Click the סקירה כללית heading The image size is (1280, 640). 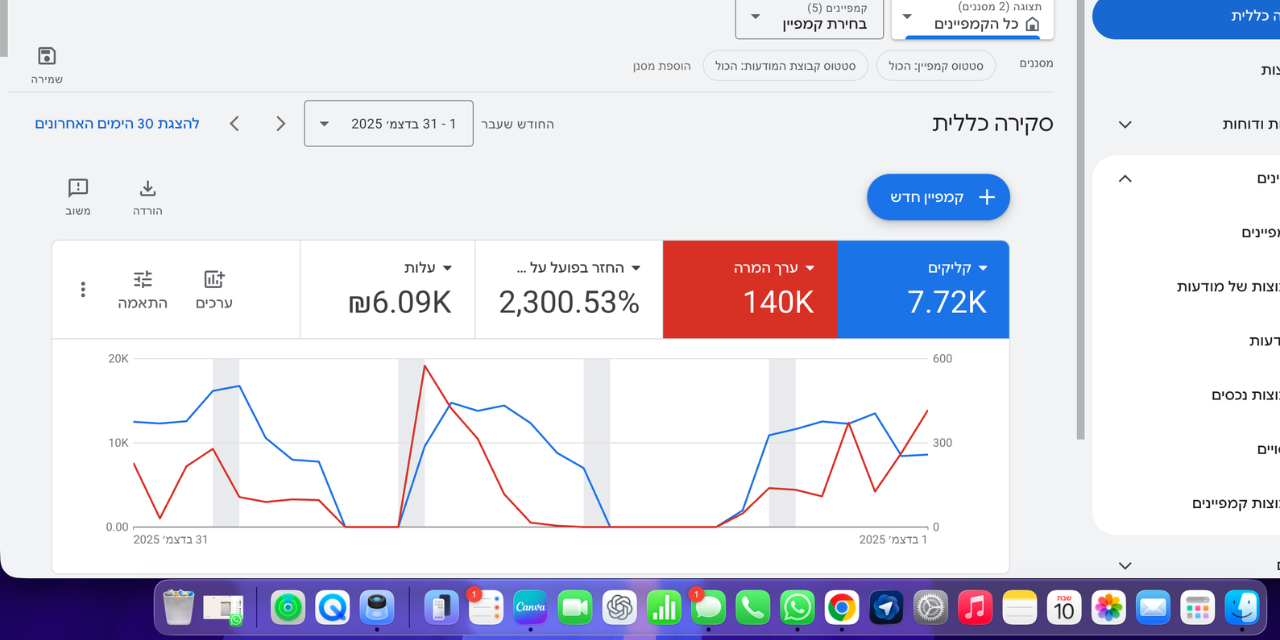click(993, 123)
